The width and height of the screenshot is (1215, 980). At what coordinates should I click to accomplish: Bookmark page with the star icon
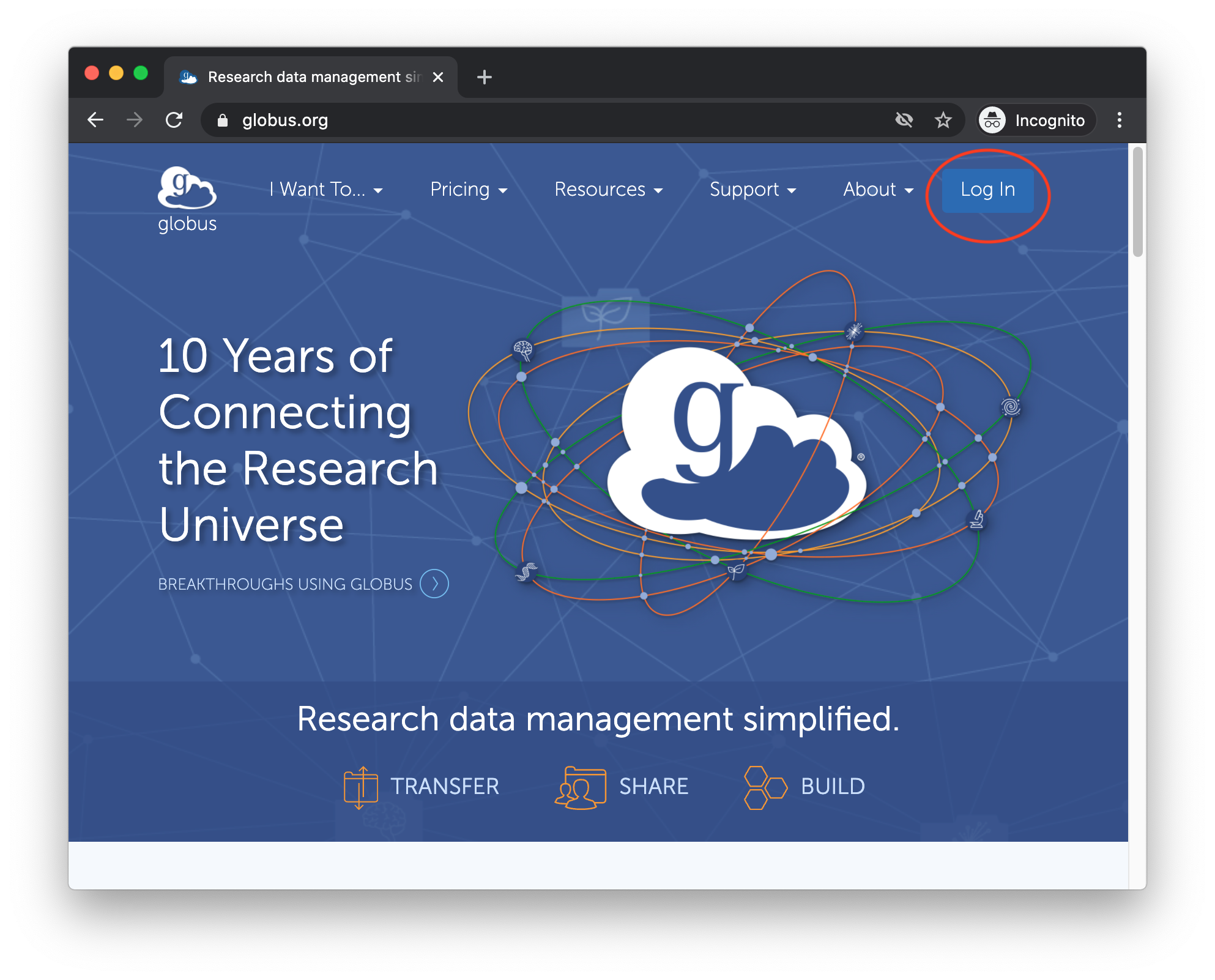(x=943, y=120)
